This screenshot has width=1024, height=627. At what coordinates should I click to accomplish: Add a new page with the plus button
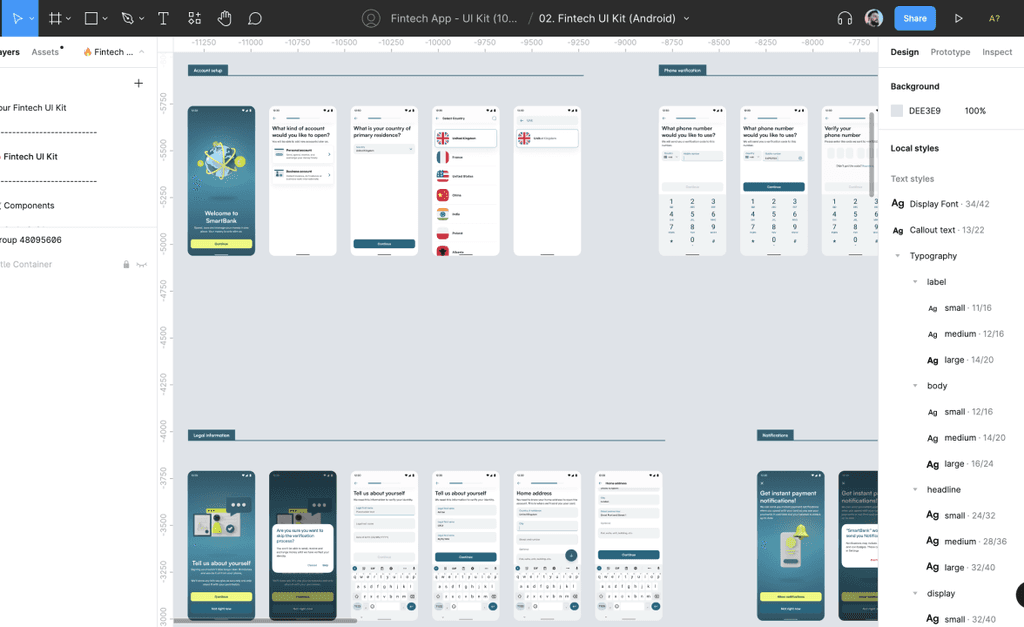point(138,83)
